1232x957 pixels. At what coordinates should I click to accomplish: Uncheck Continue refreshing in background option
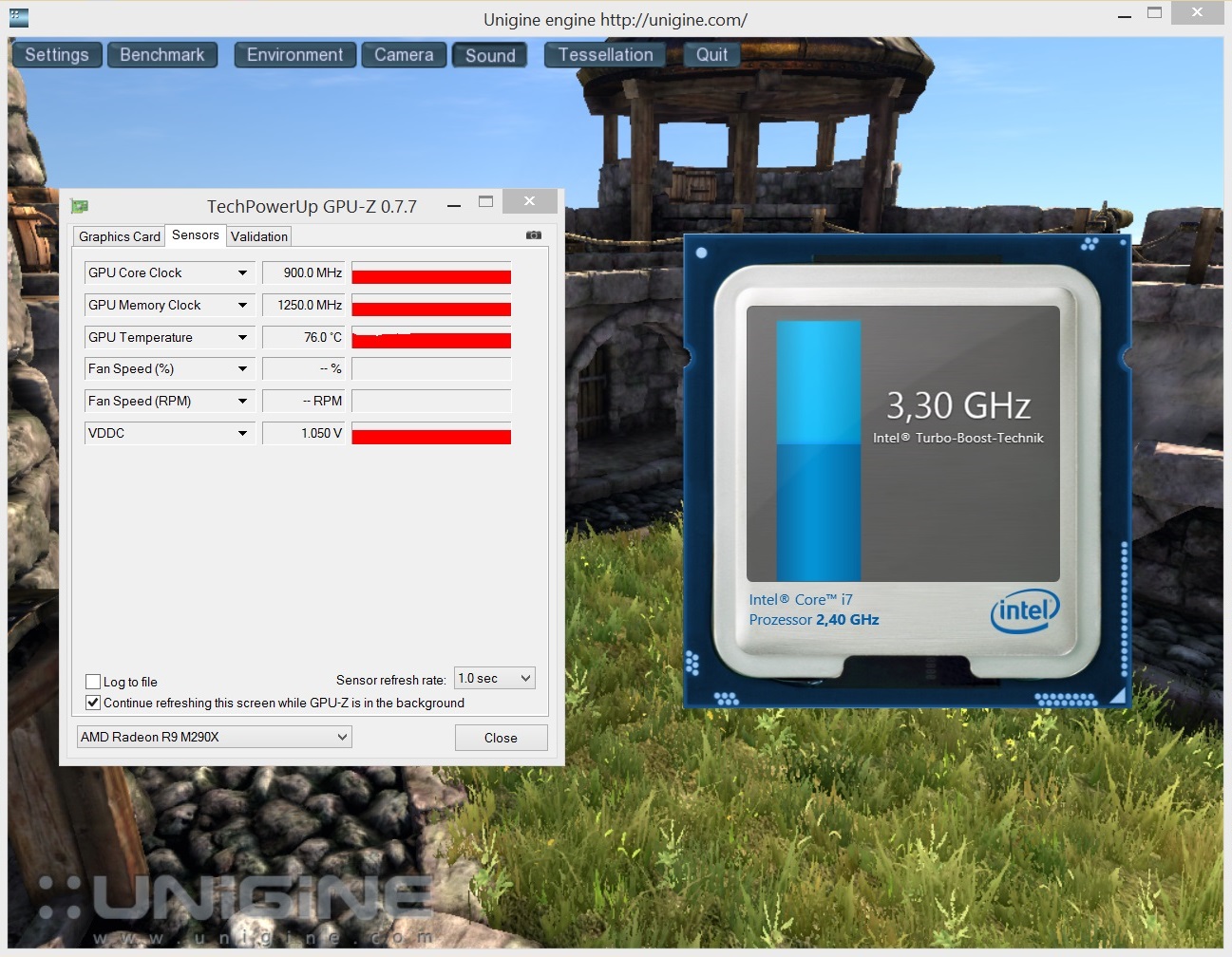[93, 703]
